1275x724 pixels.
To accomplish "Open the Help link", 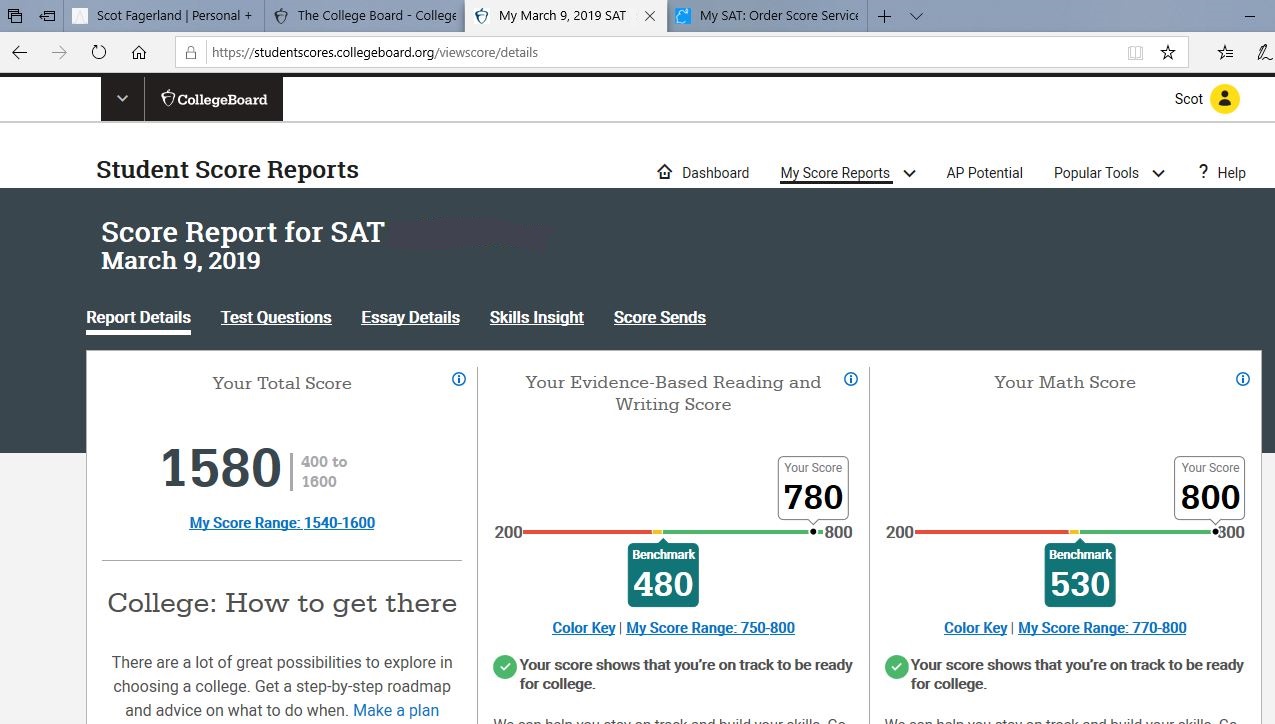I will click(x=1231, y=173).
